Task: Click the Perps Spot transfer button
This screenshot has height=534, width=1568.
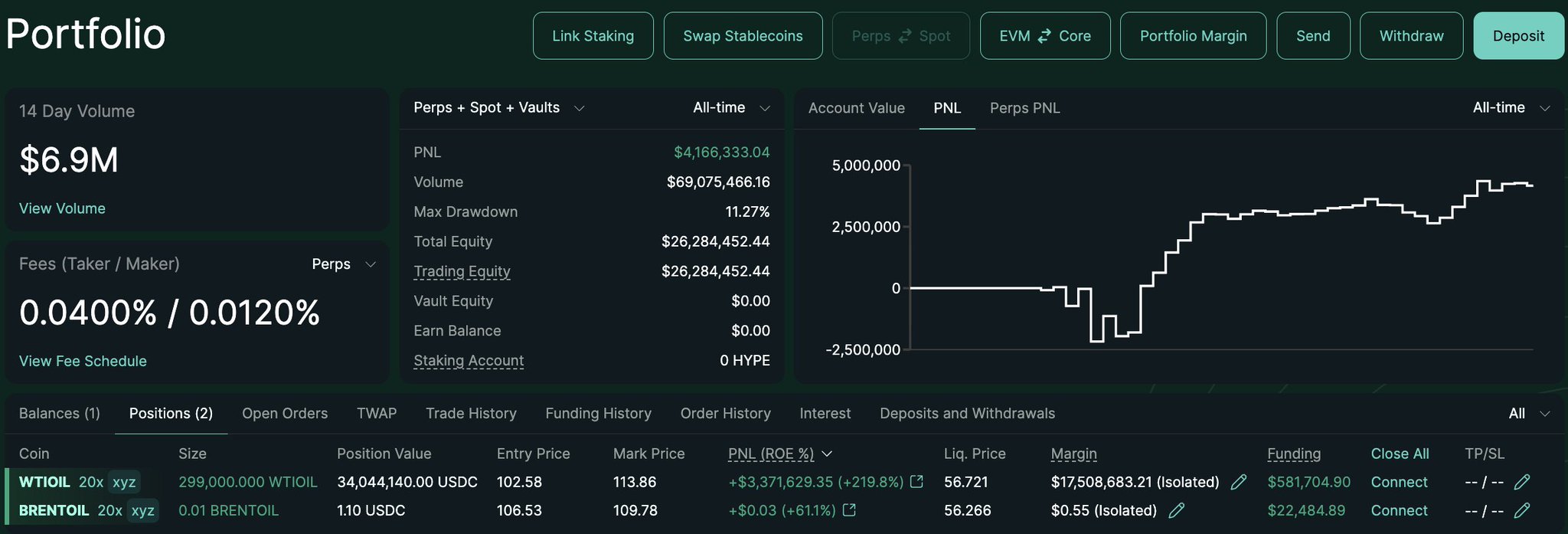Action: [900, 36]
